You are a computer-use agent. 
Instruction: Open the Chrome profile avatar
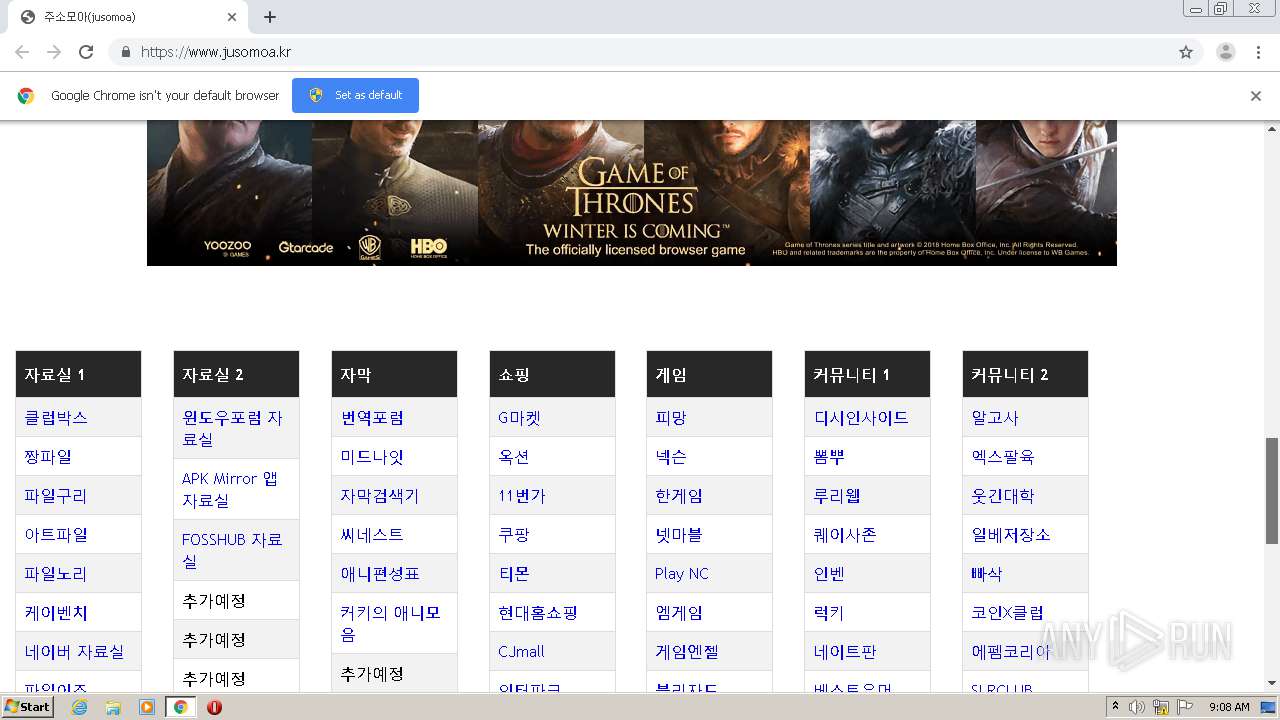1226,52
